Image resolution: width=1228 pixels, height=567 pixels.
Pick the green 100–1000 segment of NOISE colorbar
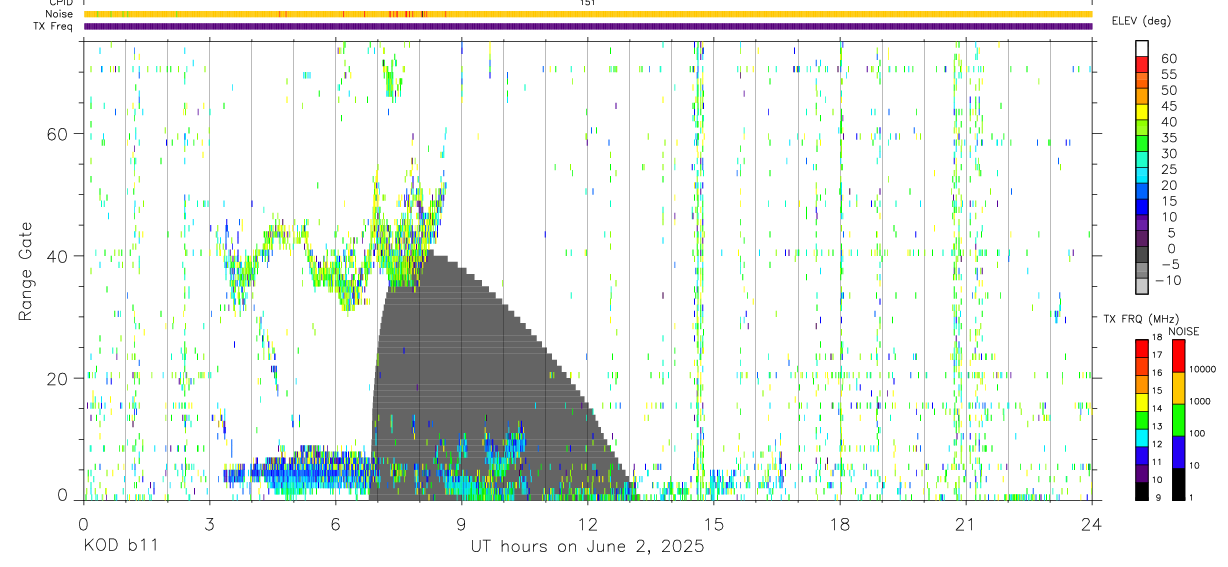coord(1178,419)
